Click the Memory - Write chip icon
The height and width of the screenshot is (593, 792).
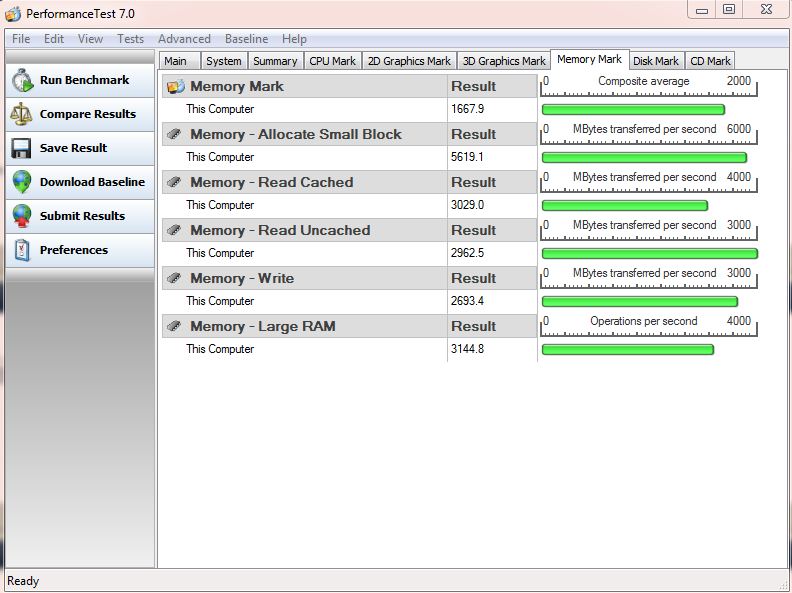(175, 279)
